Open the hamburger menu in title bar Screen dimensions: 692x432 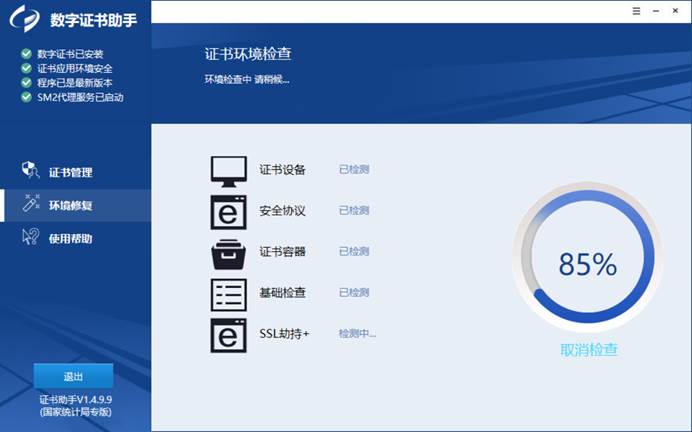tap(637, 10)
